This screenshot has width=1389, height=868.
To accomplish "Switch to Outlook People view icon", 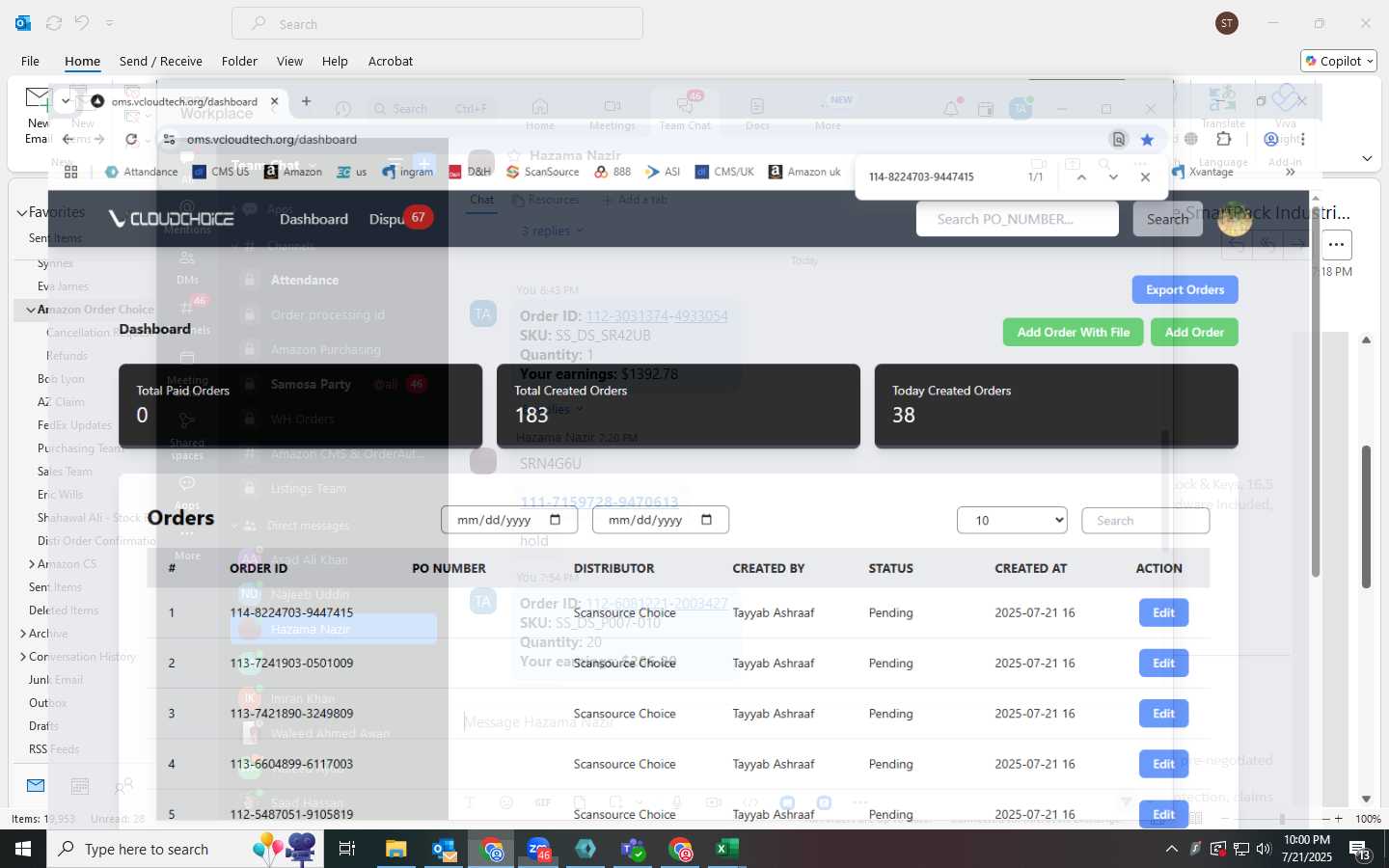I will pyautogui.click(x=123, y=786).
